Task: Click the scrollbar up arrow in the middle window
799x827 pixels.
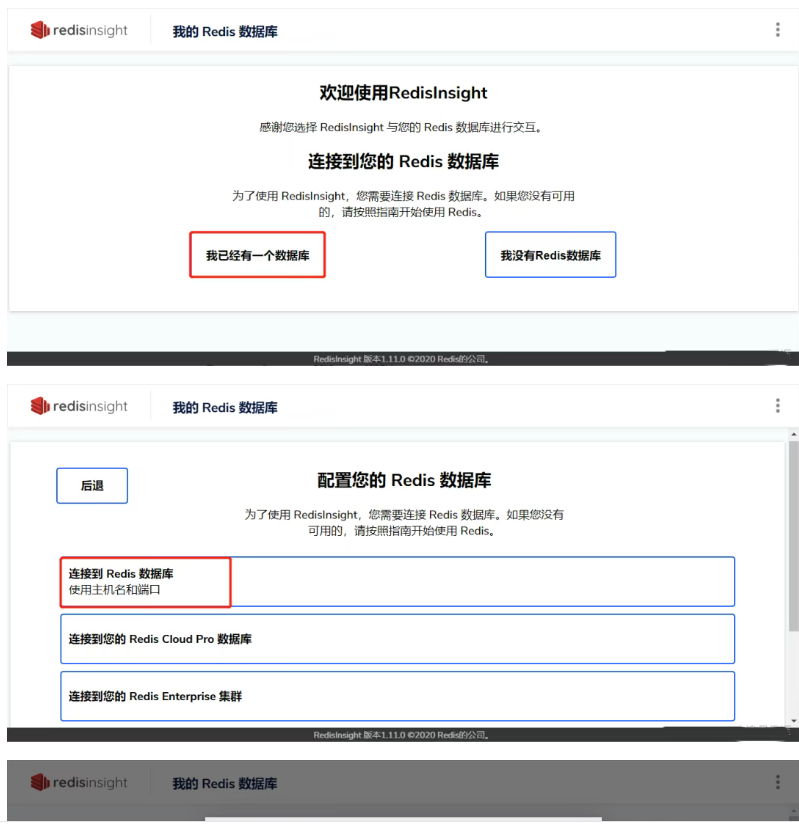Action: [x=794, y=434]
